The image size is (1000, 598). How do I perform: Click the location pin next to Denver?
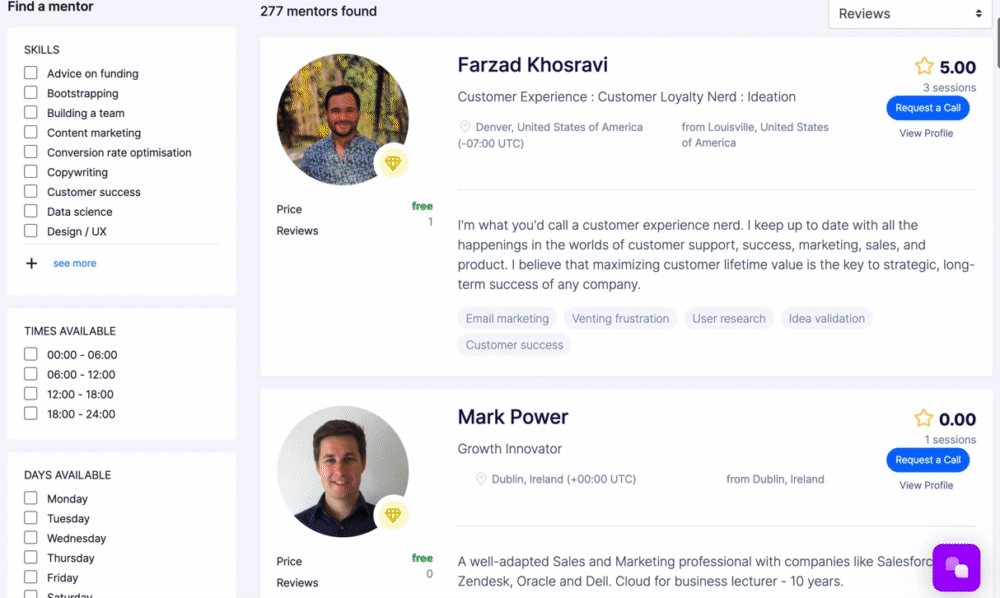pyautogui.click(x=465, y=127)
